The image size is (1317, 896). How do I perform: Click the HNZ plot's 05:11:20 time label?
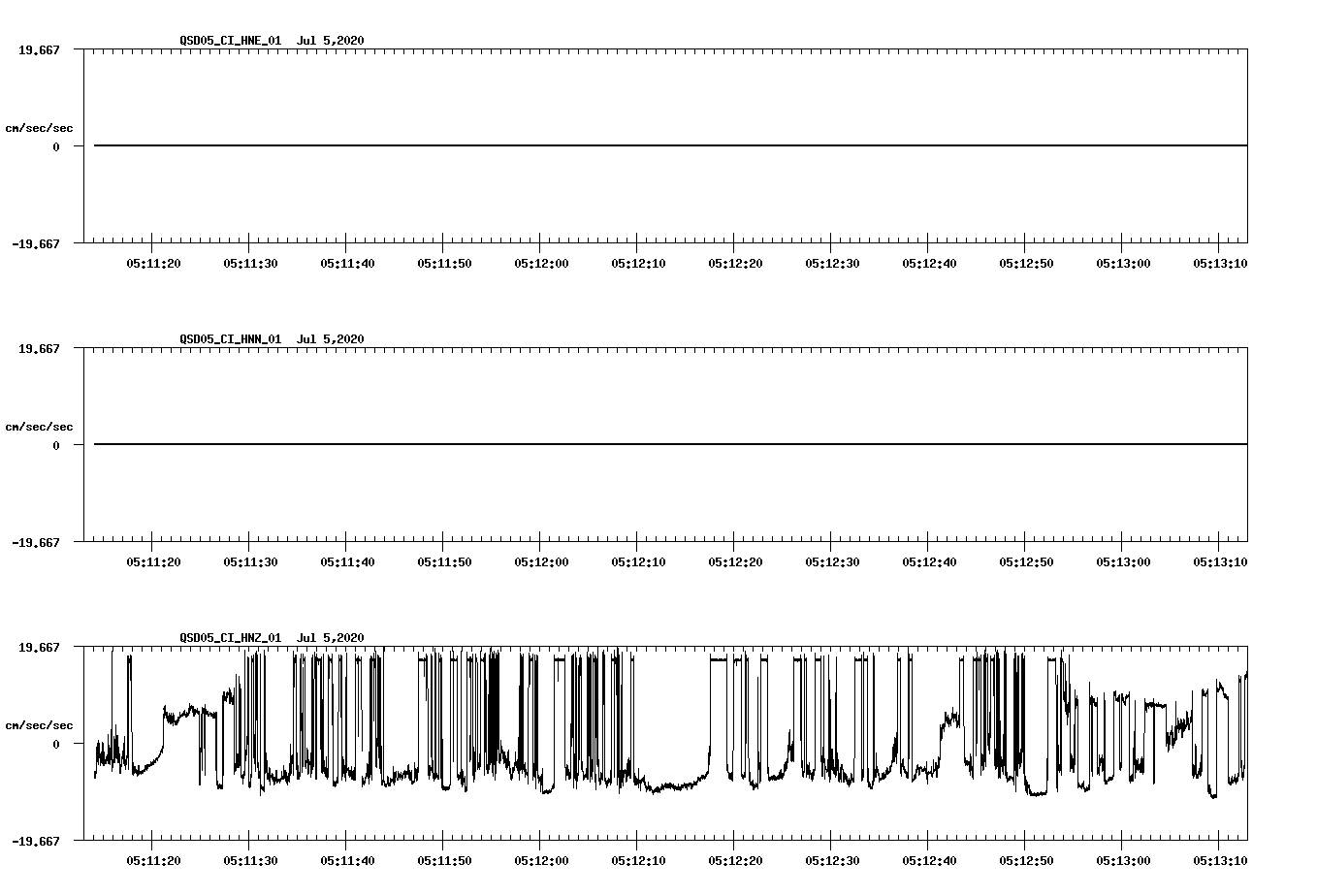[x=153, y=860]
